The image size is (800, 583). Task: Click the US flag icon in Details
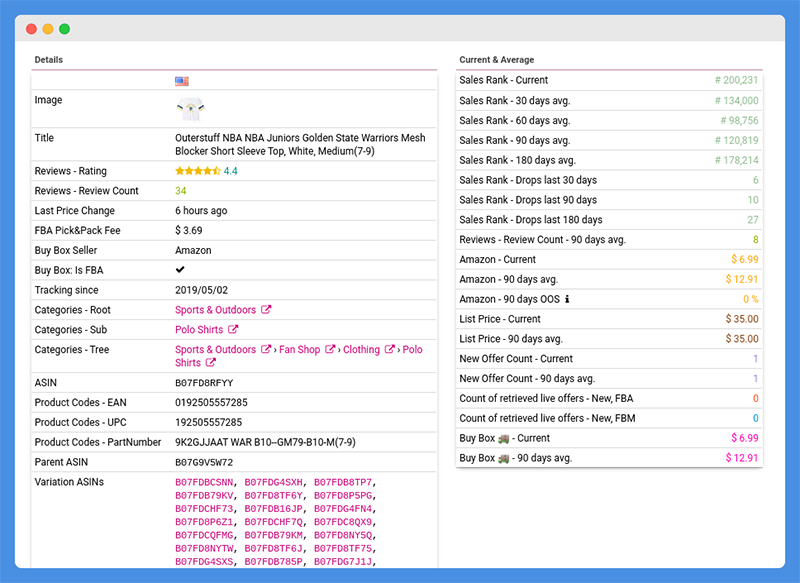pos(182,81)
